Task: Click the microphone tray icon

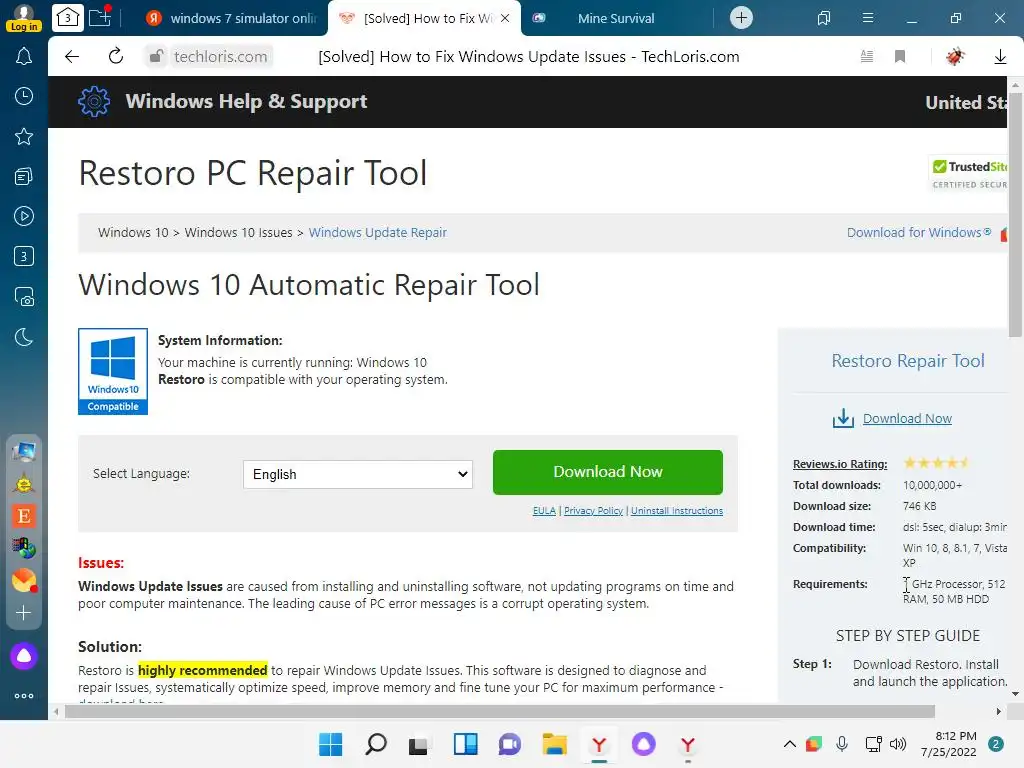Action: tap(842, 744)
